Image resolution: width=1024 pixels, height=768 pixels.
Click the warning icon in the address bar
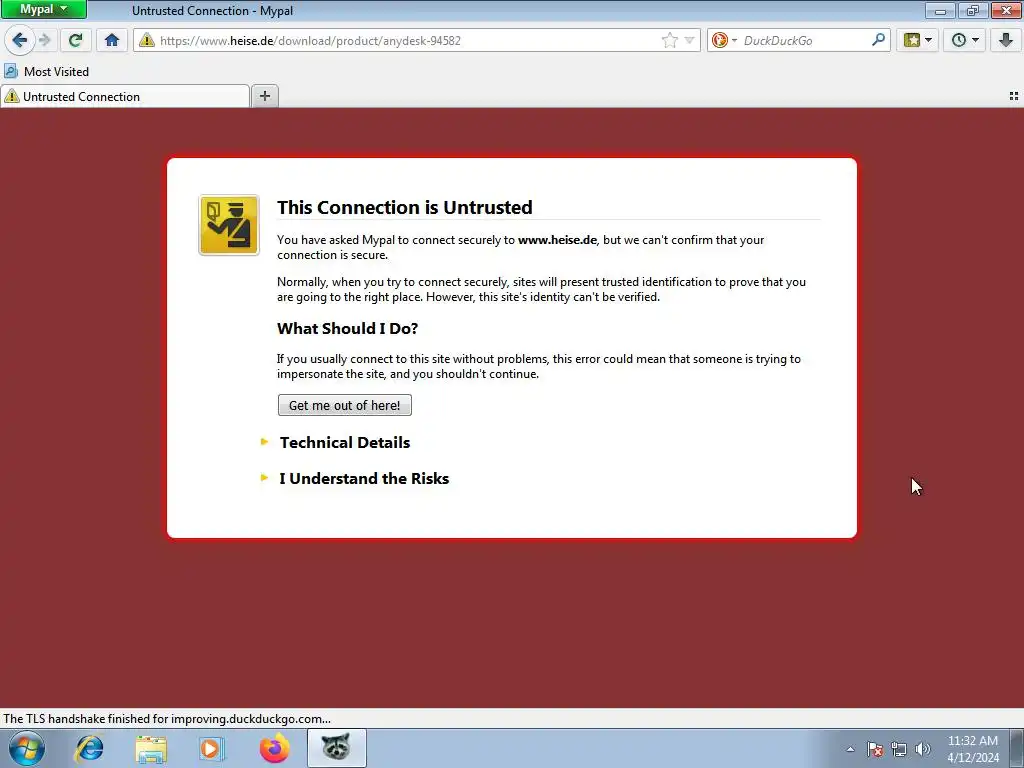147,40
